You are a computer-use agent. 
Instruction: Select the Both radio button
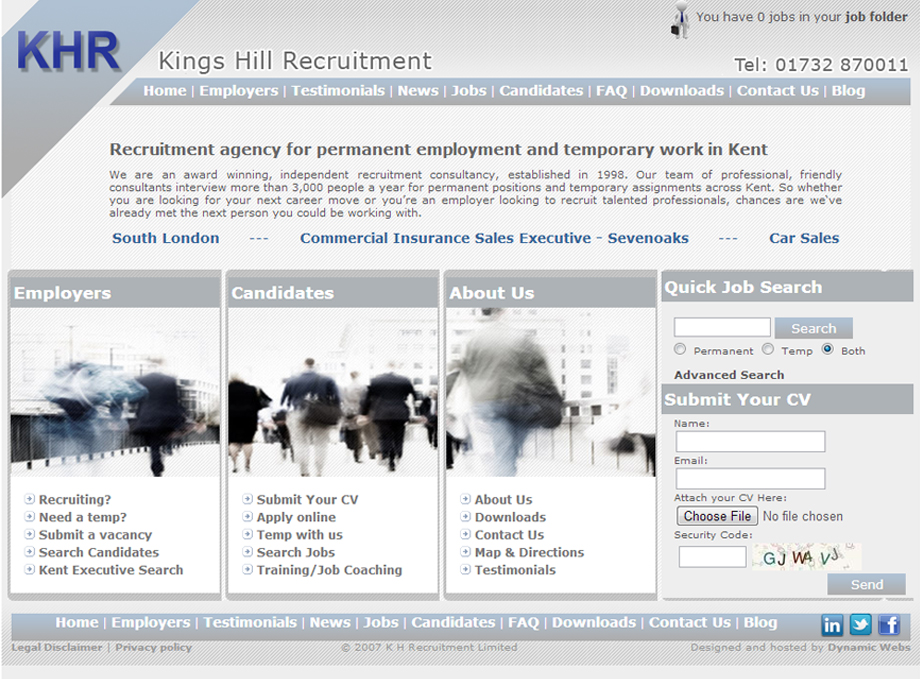[x=828, y=349]
